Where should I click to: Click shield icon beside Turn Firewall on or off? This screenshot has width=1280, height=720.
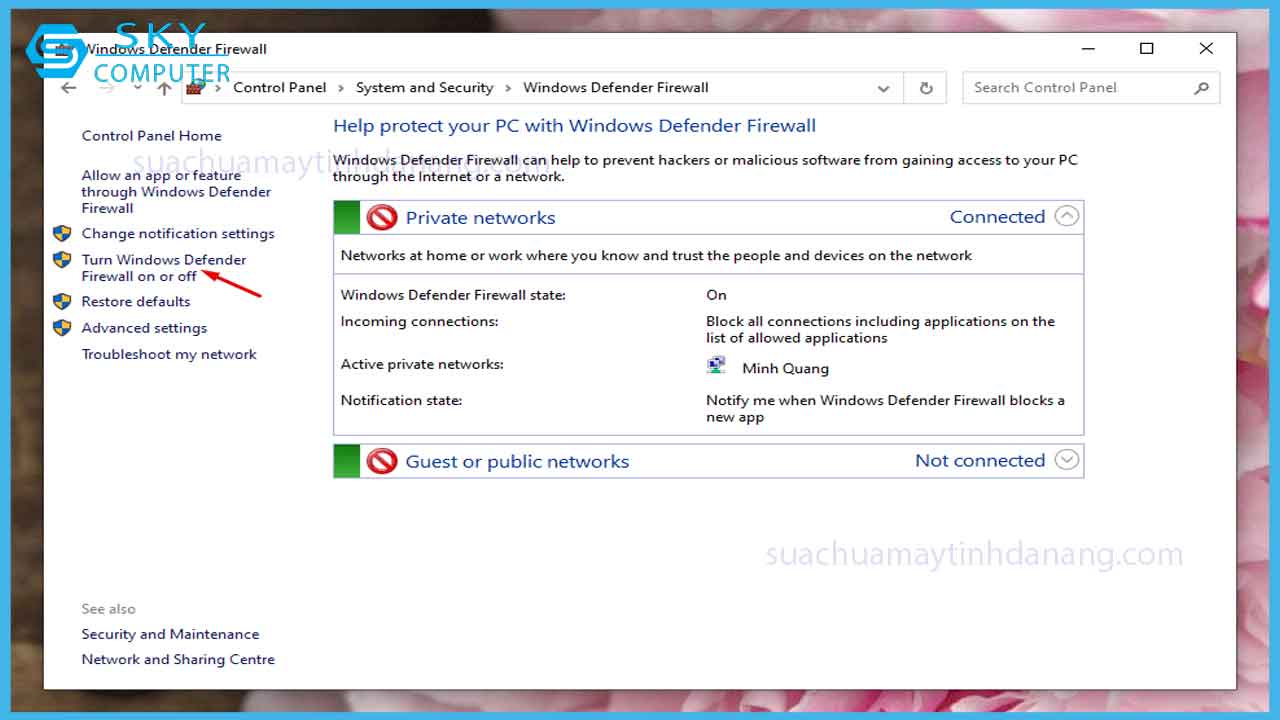pyautogui.click(x=62, y=260)
